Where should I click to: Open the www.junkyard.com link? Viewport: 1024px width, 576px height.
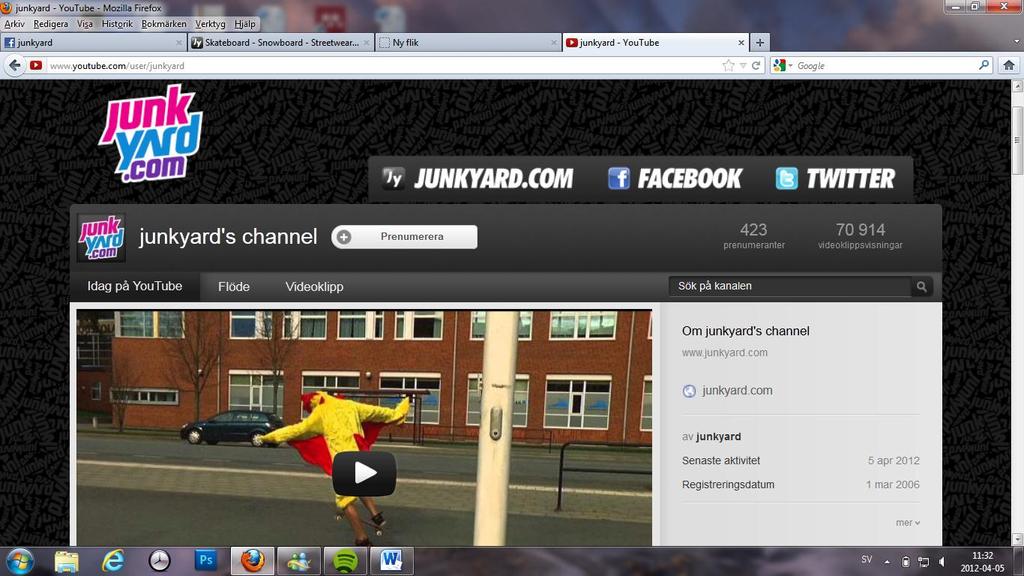coord(725,353)
